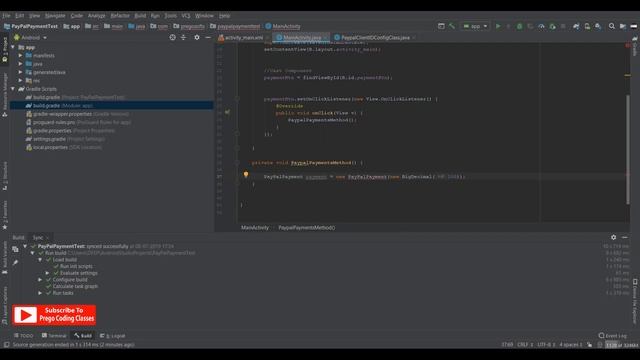Screen dimensions: 640x360
Task: Click the MainActivity breadcrumb in the navigation bar
Action: 283,26
